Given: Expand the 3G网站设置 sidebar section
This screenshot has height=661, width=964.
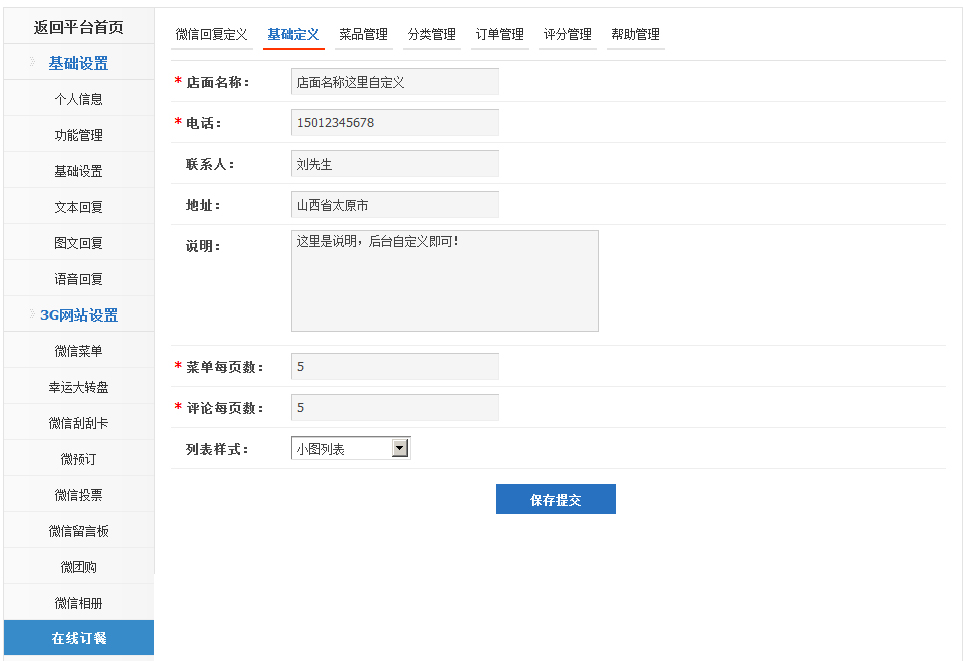Looking at the screenshot, I should (78, 315).
